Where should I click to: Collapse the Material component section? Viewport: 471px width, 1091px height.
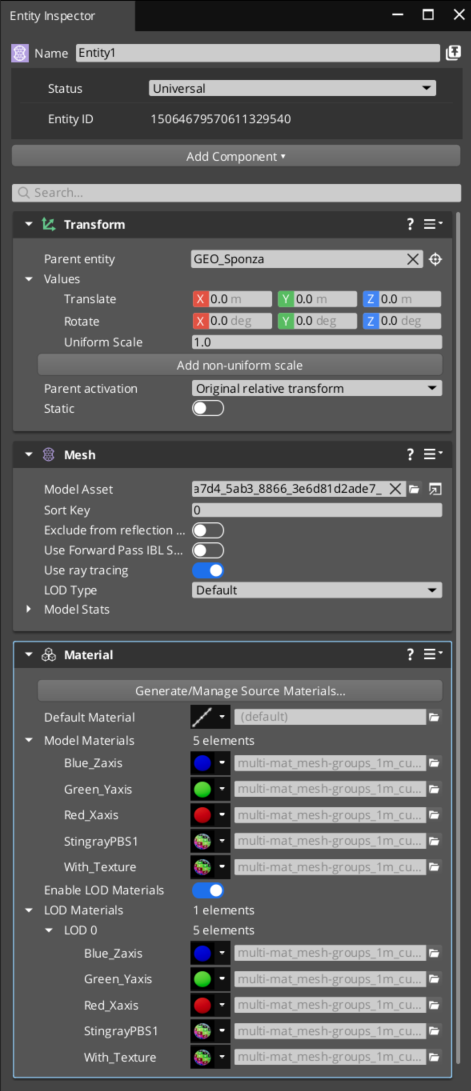coord(29,655)
